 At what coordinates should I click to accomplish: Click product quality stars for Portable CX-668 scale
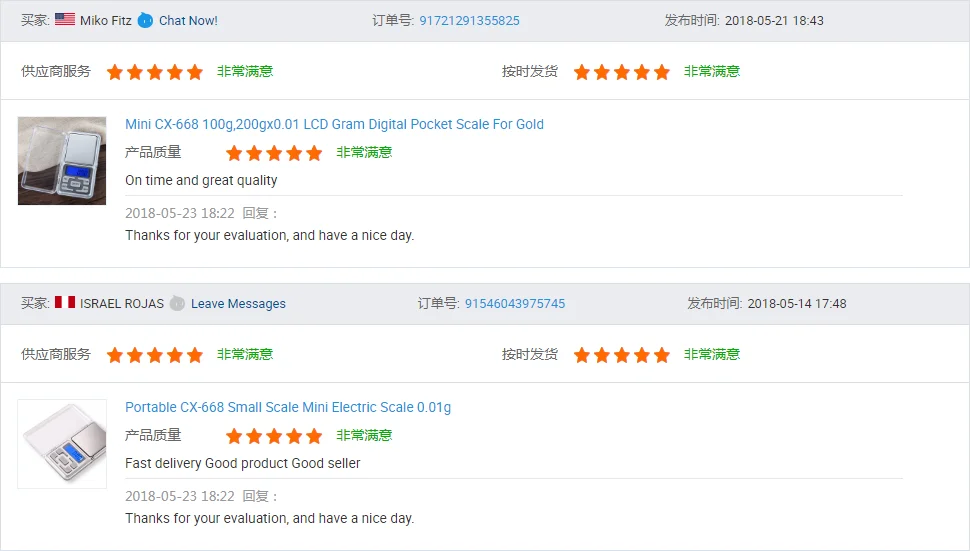click(x=274, y=436)
